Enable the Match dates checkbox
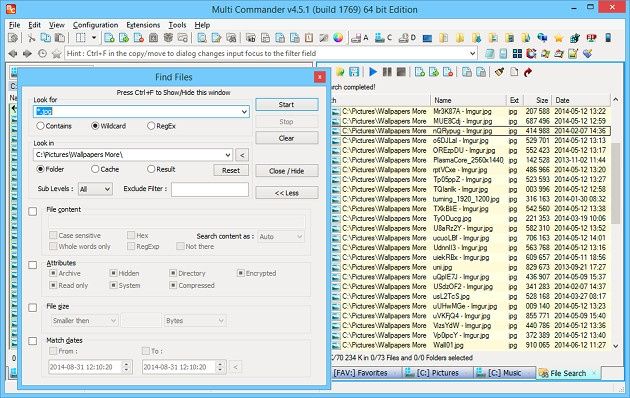630x398 pixels. pyautogui.click(x=33, y=341)
